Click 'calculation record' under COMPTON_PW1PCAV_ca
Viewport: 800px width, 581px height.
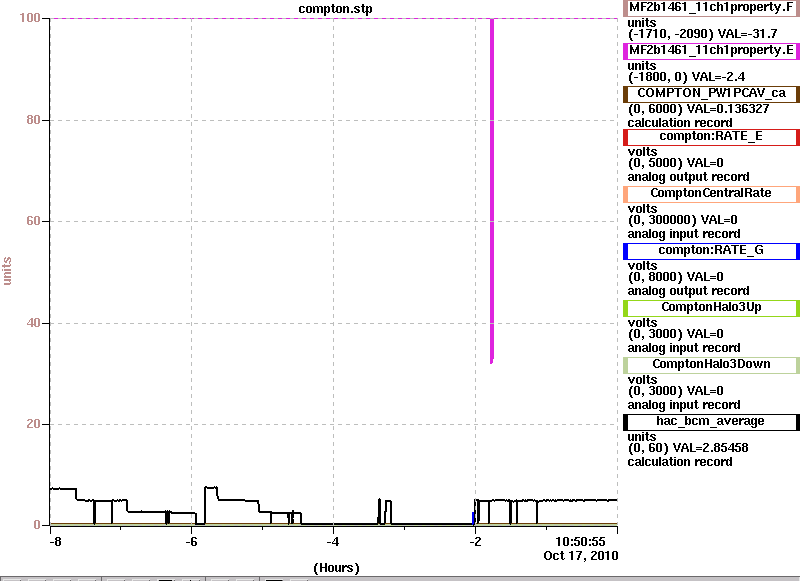(x=680, y=123)
